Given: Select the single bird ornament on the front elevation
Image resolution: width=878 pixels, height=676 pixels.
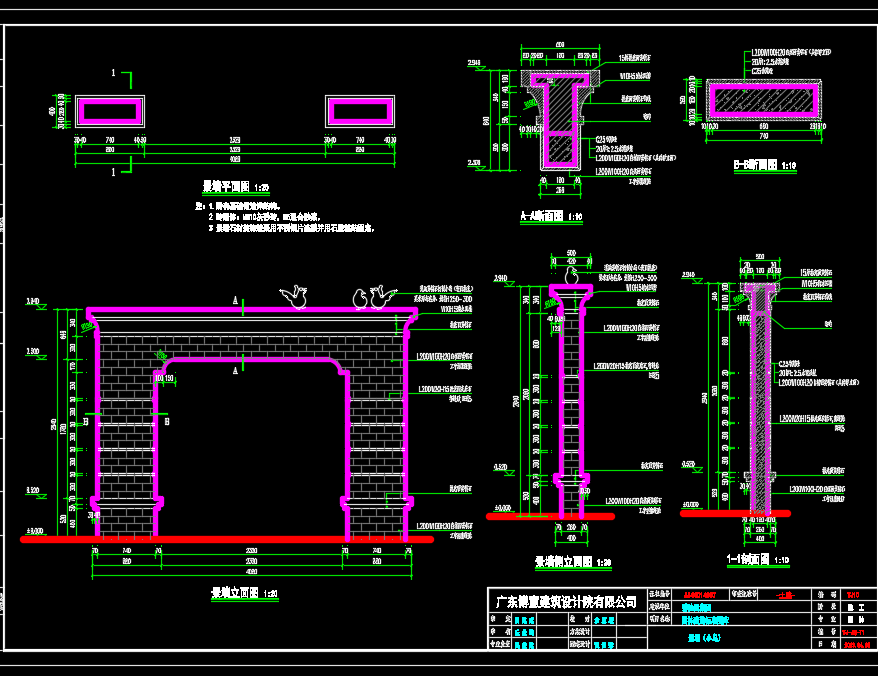Looking at the screenshot, I should pos(295,297).
